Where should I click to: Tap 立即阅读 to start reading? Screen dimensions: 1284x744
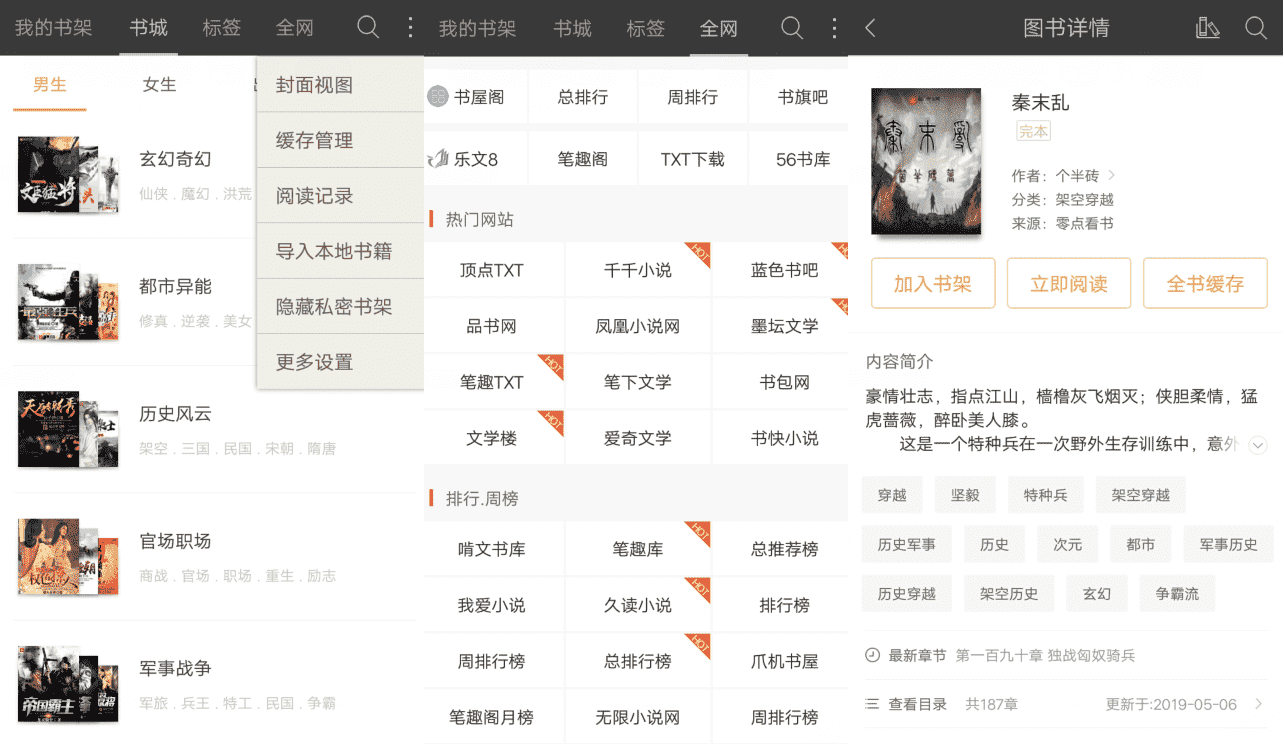tap(1068, 283)
